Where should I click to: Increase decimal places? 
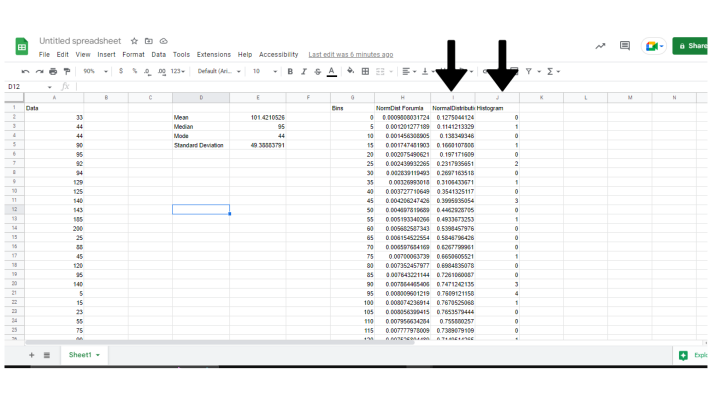[162, 71]
